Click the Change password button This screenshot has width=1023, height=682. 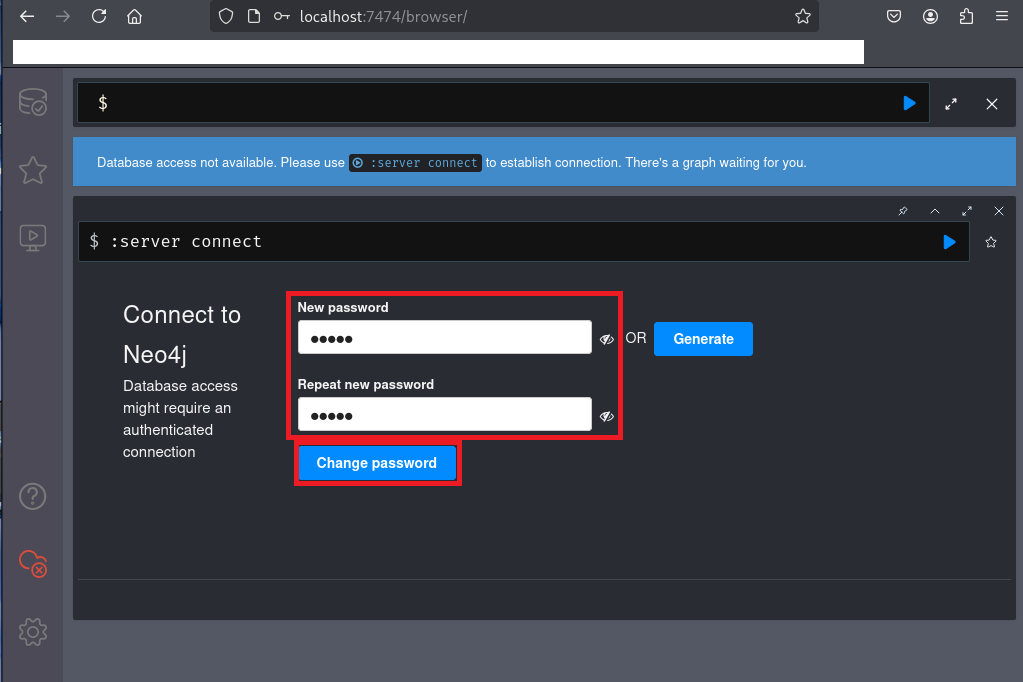coord(376,463)
